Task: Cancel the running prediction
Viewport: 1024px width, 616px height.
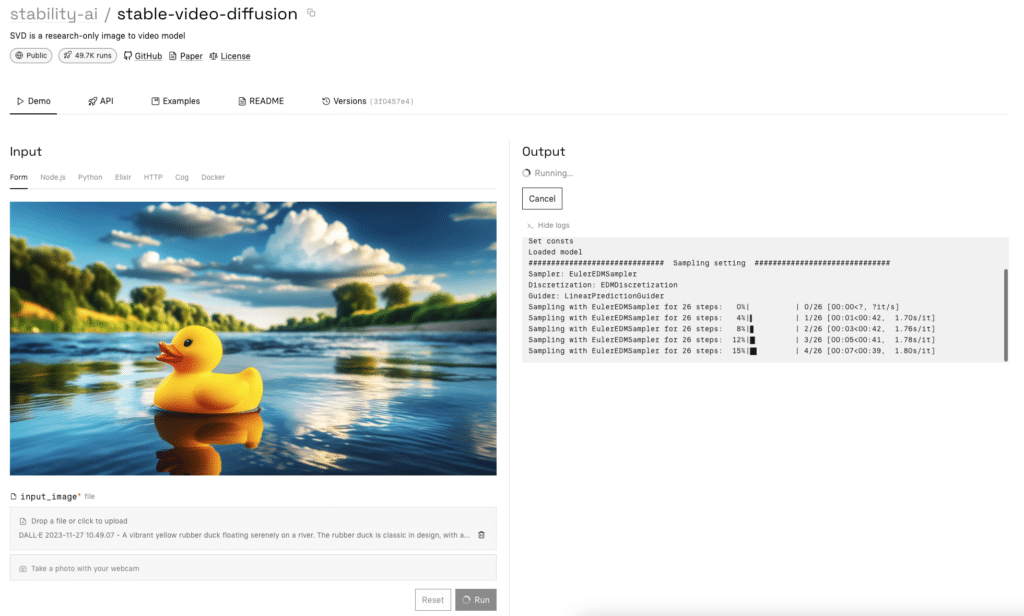Action: (542, 199)
